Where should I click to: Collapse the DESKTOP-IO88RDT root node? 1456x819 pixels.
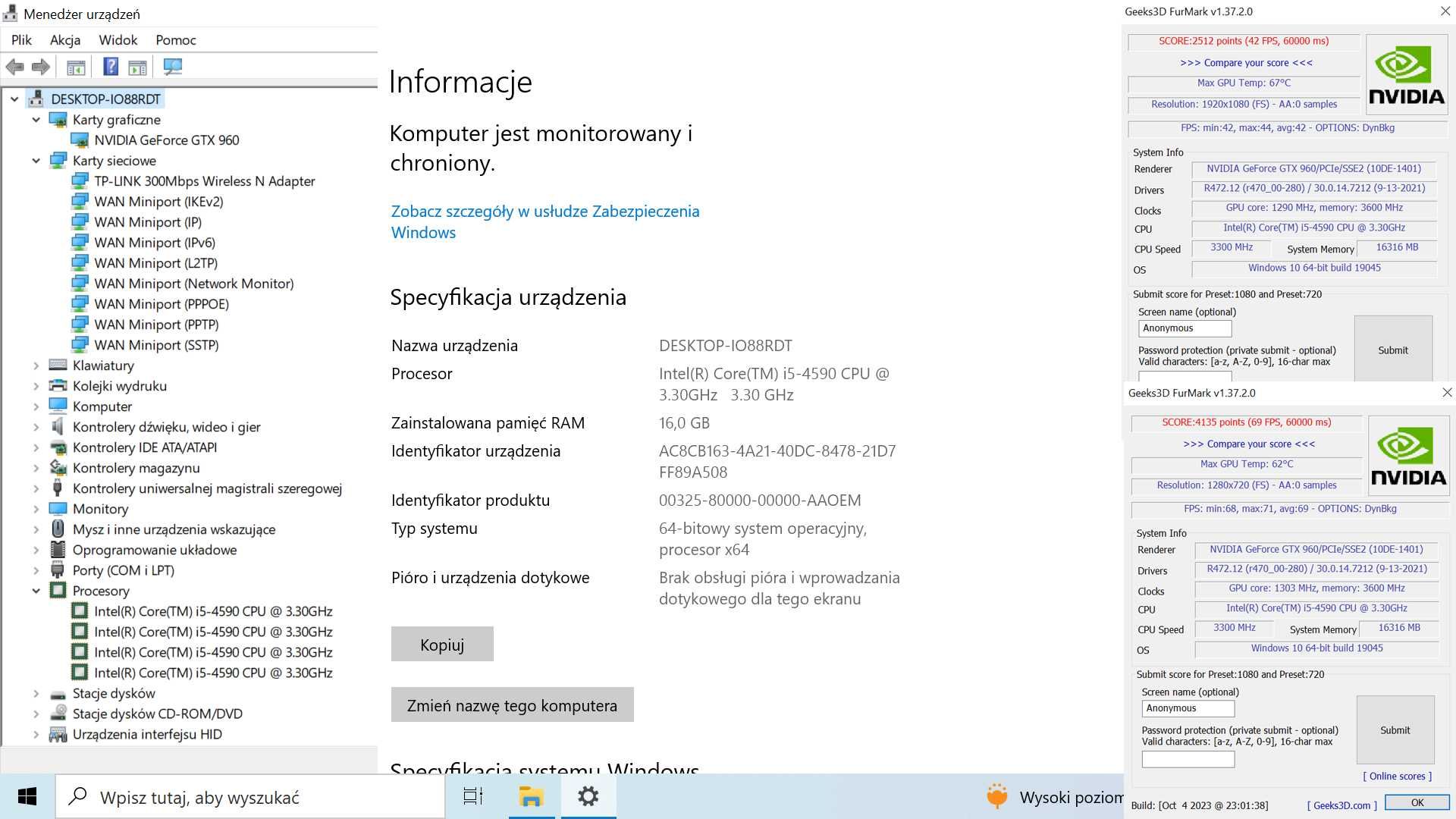[x=14, y=99]
